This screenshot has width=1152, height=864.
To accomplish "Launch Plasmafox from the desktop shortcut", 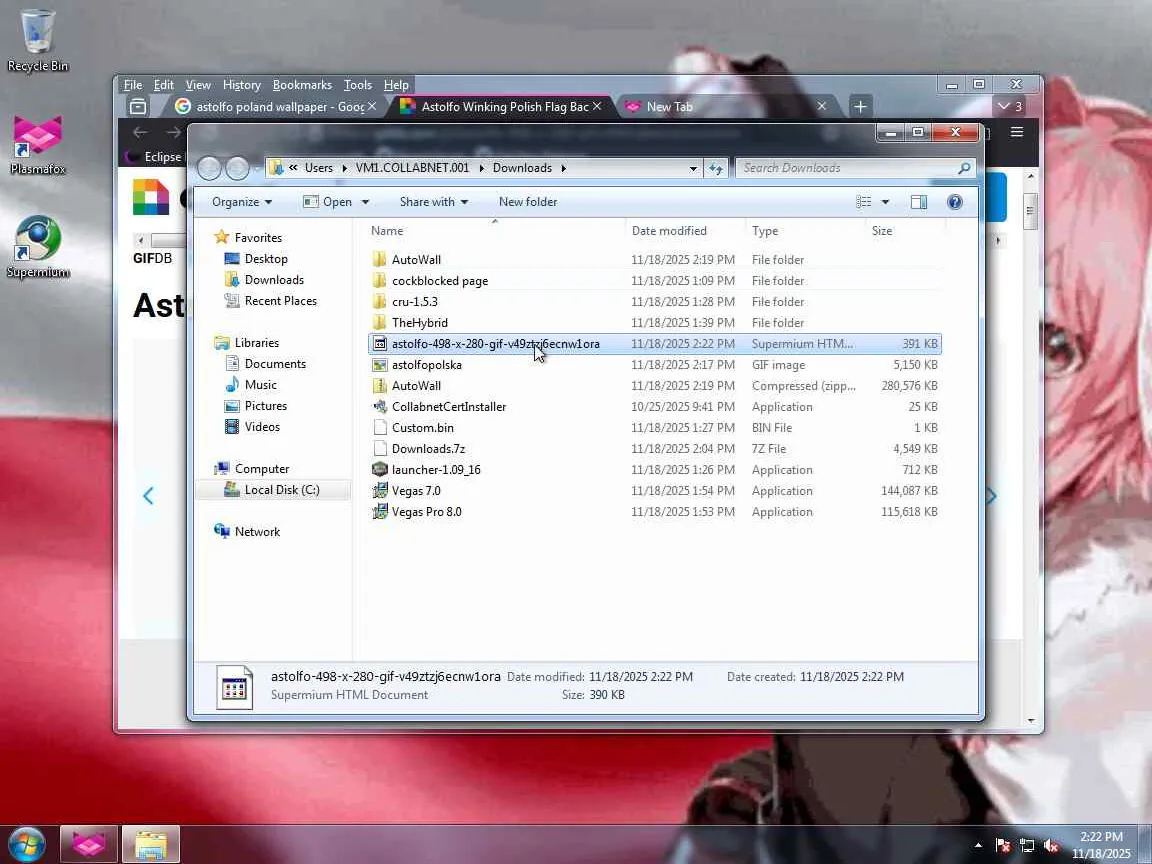I will (37, 145).
